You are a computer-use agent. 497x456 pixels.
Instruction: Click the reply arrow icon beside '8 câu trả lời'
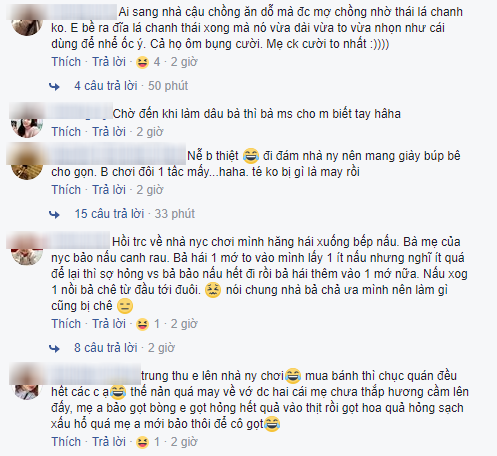click(x=54, y=348)
